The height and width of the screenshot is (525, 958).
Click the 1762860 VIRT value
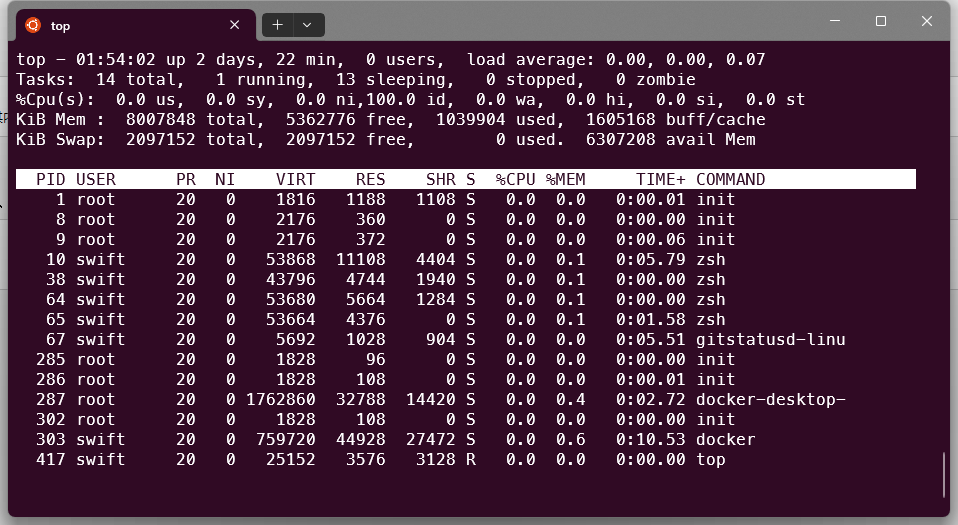pyautogui.click(x=280, y=400)
